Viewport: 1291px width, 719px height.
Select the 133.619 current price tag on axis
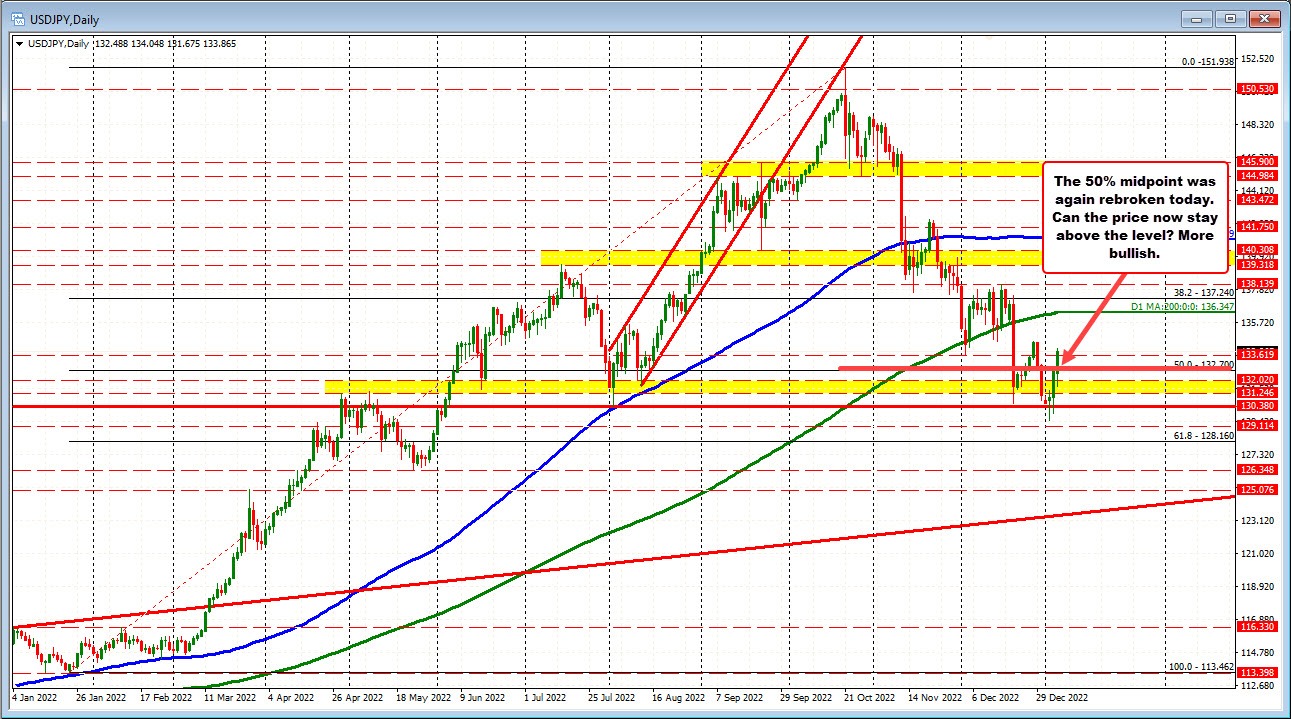coord(1256,353)
